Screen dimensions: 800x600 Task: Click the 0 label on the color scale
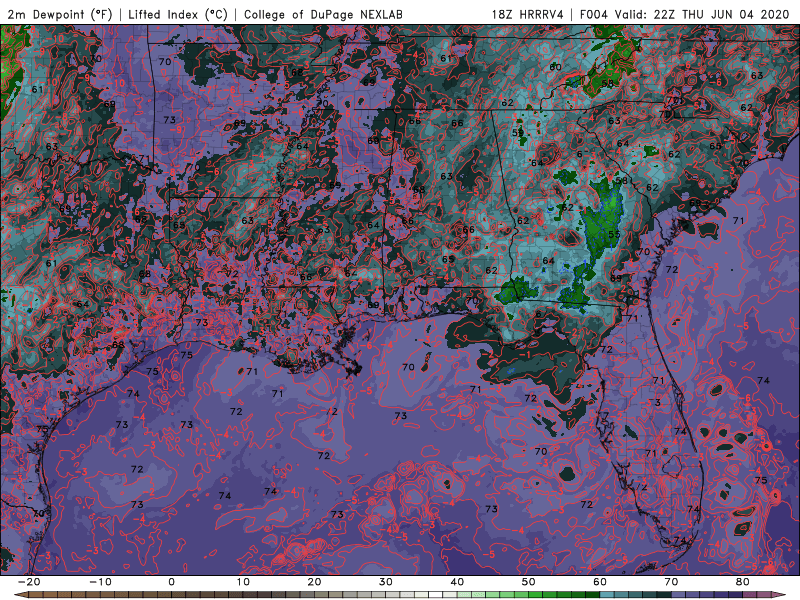(171, 582)
